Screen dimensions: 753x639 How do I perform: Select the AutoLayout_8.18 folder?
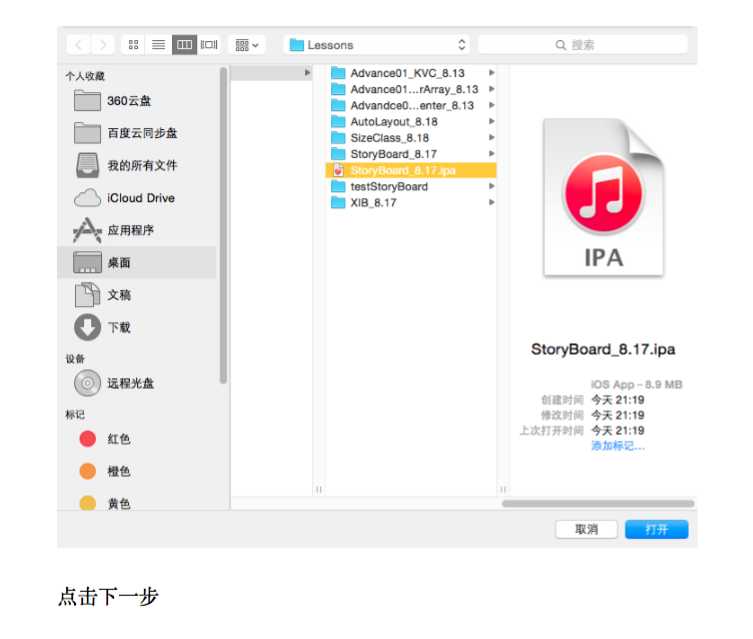coord(411,122)
